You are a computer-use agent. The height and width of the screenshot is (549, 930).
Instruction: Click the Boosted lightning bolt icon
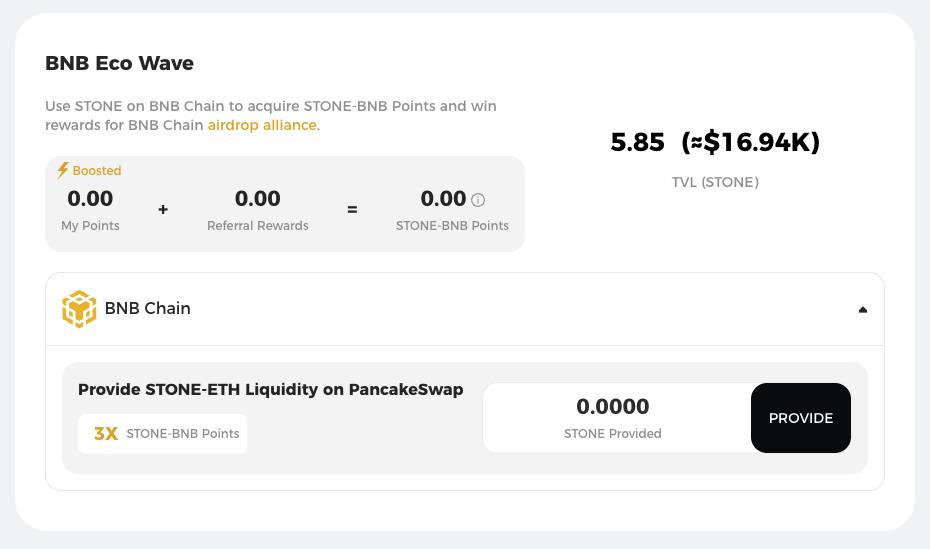63,170
